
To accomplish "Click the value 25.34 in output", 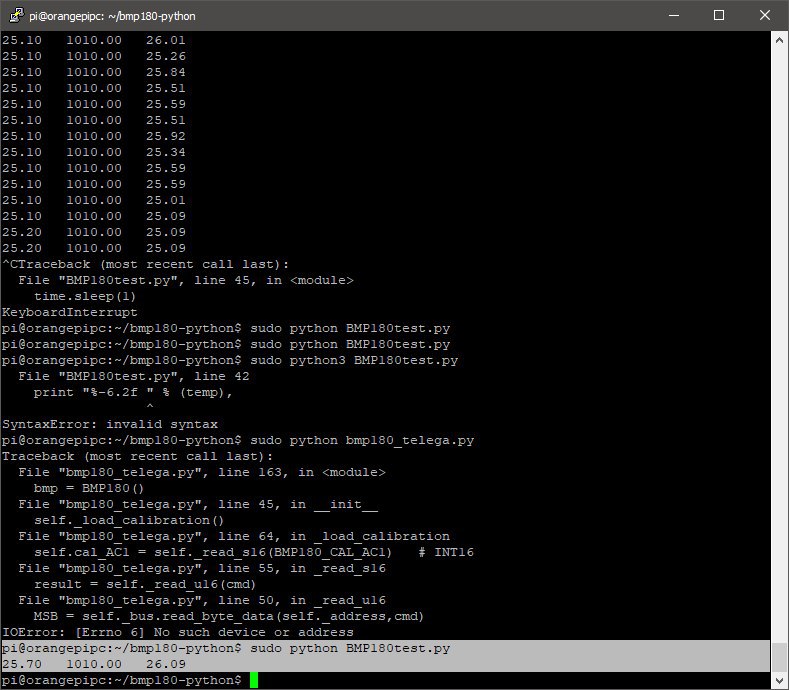I will coord(166,152).
